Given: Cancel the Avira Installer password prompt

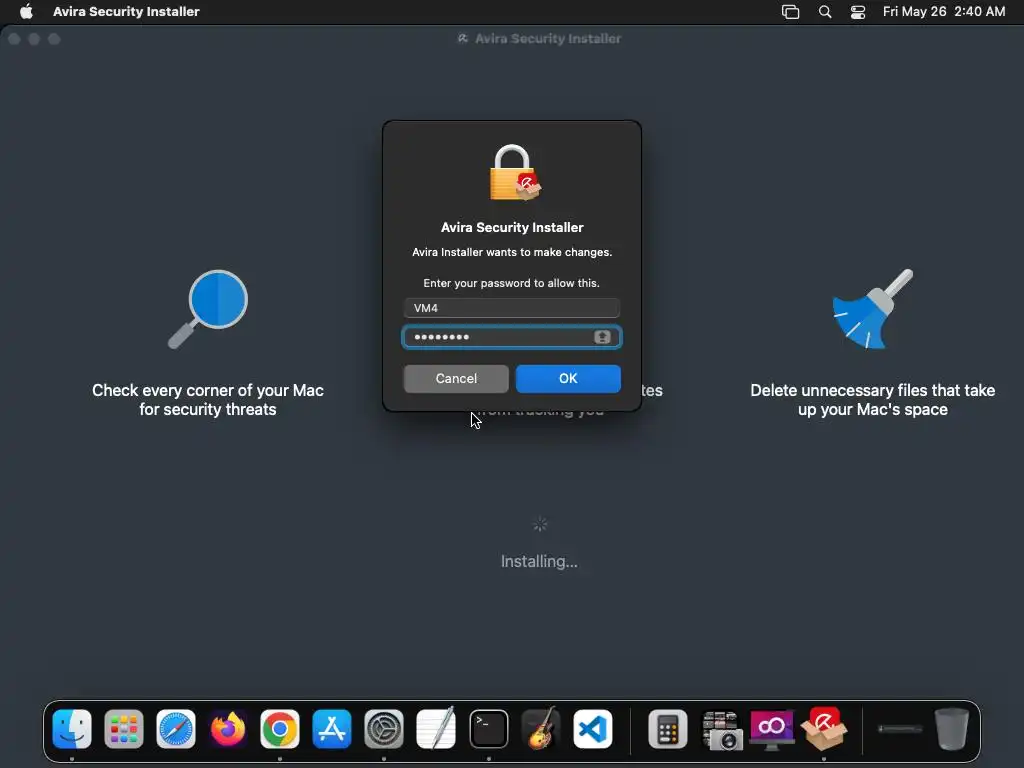Looking at the screenshot, I should point(456,378).
